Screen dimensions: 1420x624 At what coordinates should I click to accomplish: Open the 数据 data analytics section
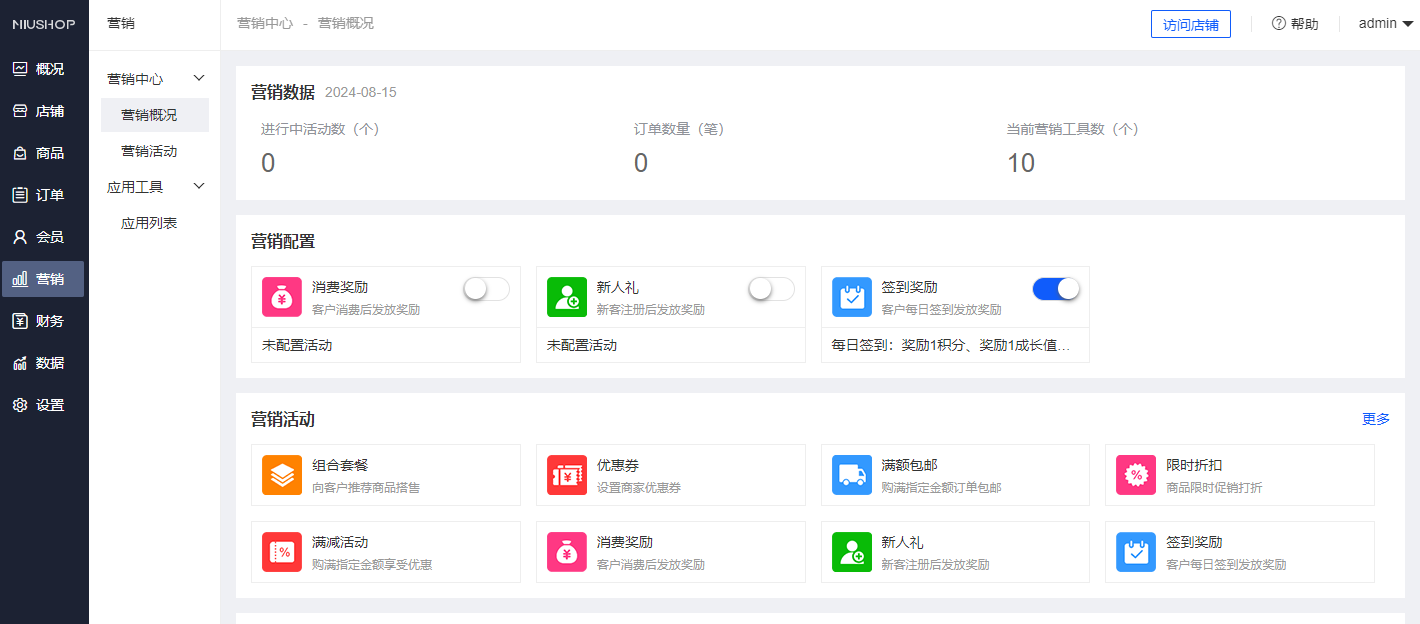(43, 362)
